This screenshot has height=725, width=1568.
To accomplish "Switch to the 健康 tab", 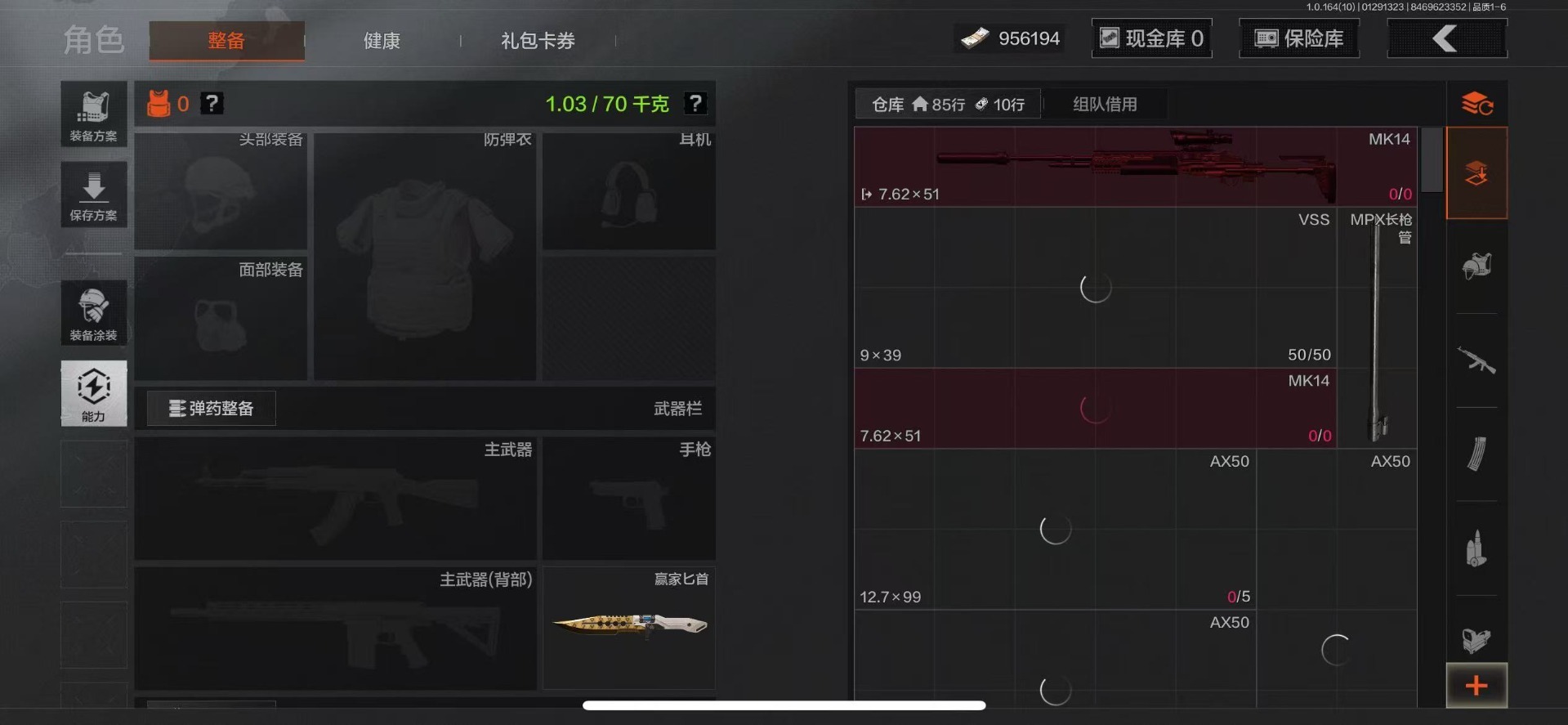I will 382,40.
